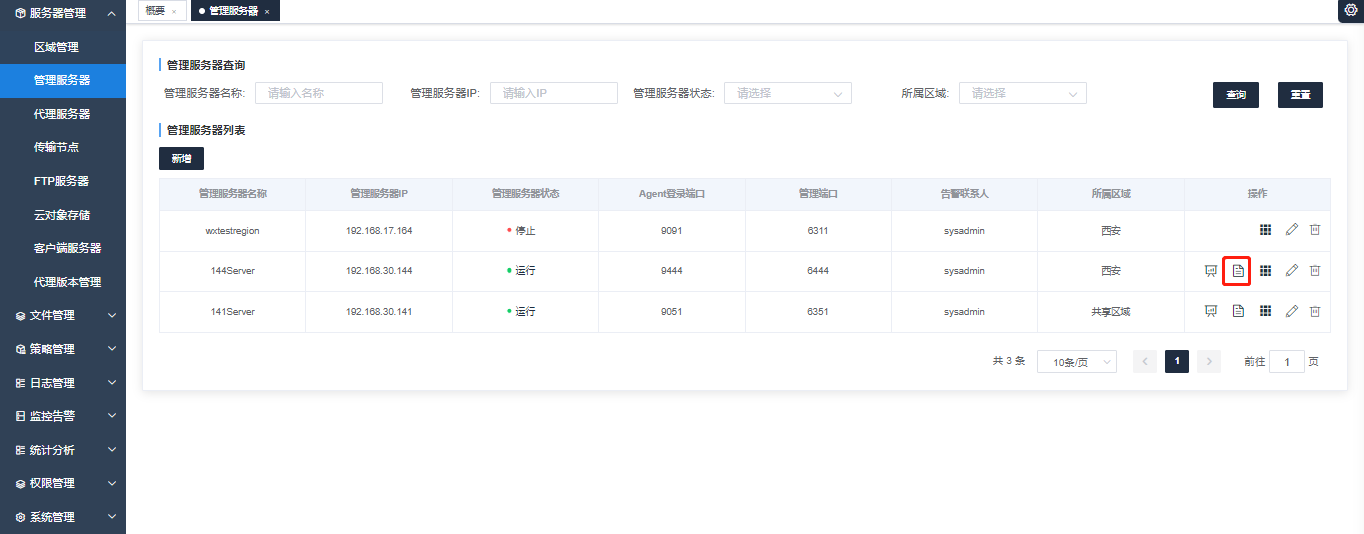Click the 查询 search button
The width and height of the screenshot is (1364, 534).
point(1235,95)
